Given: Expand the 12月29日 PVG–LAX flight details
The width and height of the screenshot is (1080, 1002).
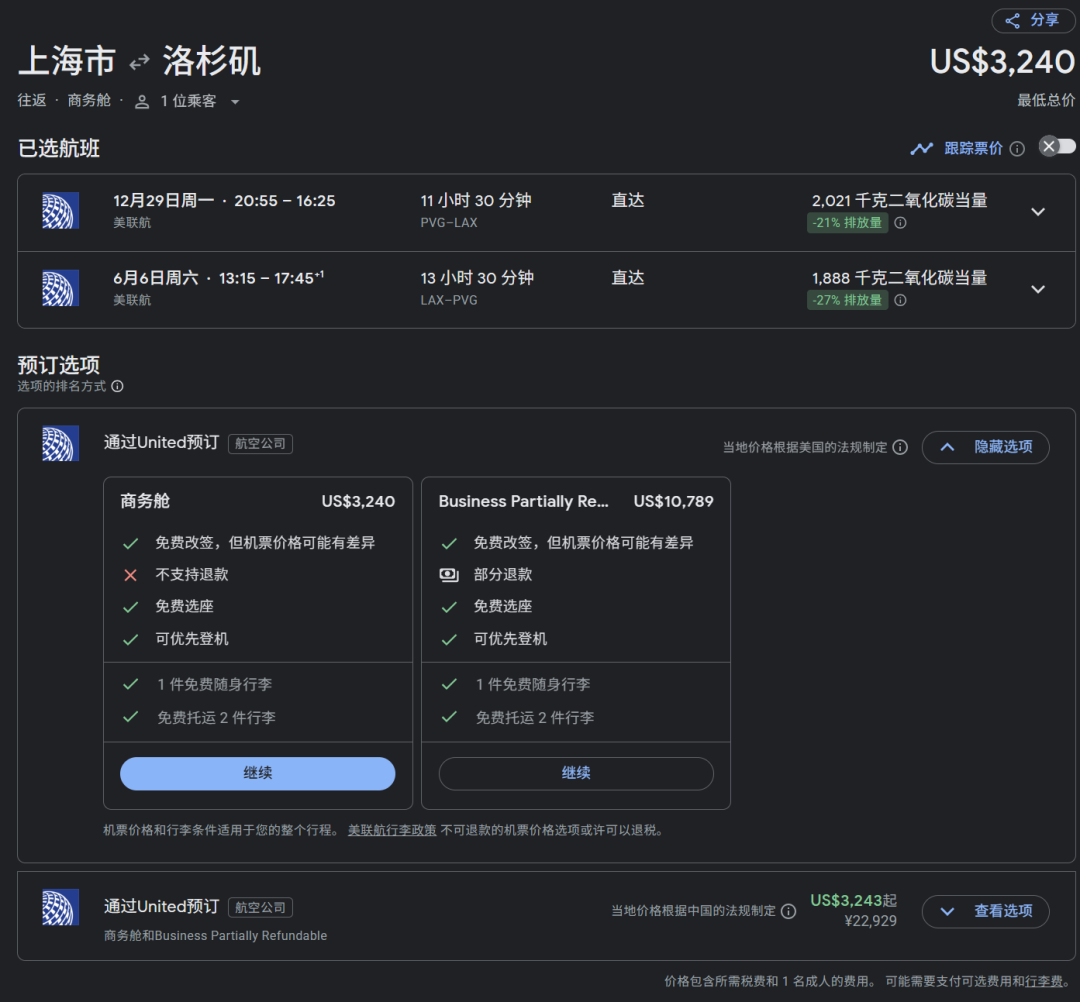Looking at the screenshot, I should click(1038, 212).
